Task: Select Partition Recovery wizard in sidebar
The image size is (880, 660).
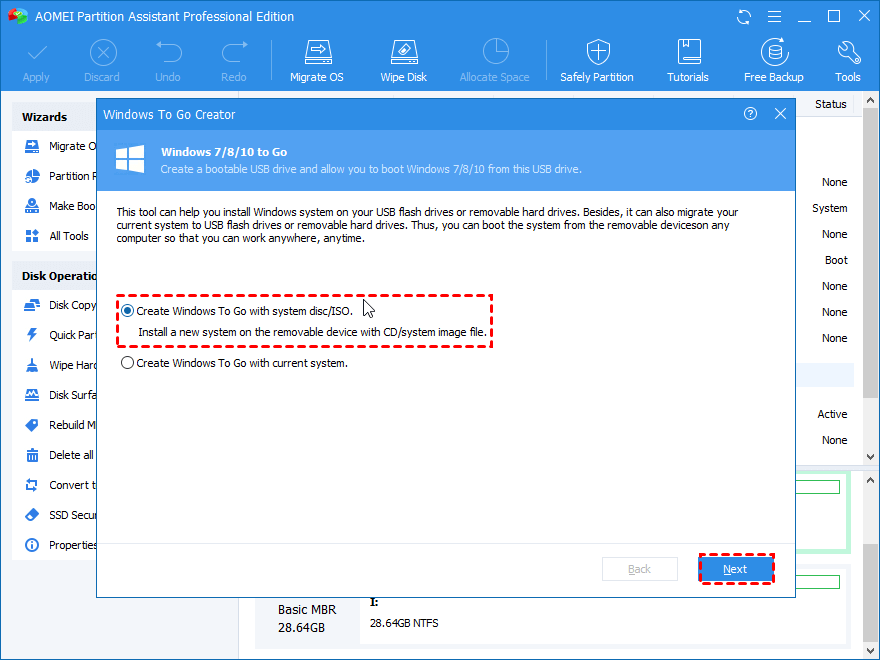Action: pos(61,176)
